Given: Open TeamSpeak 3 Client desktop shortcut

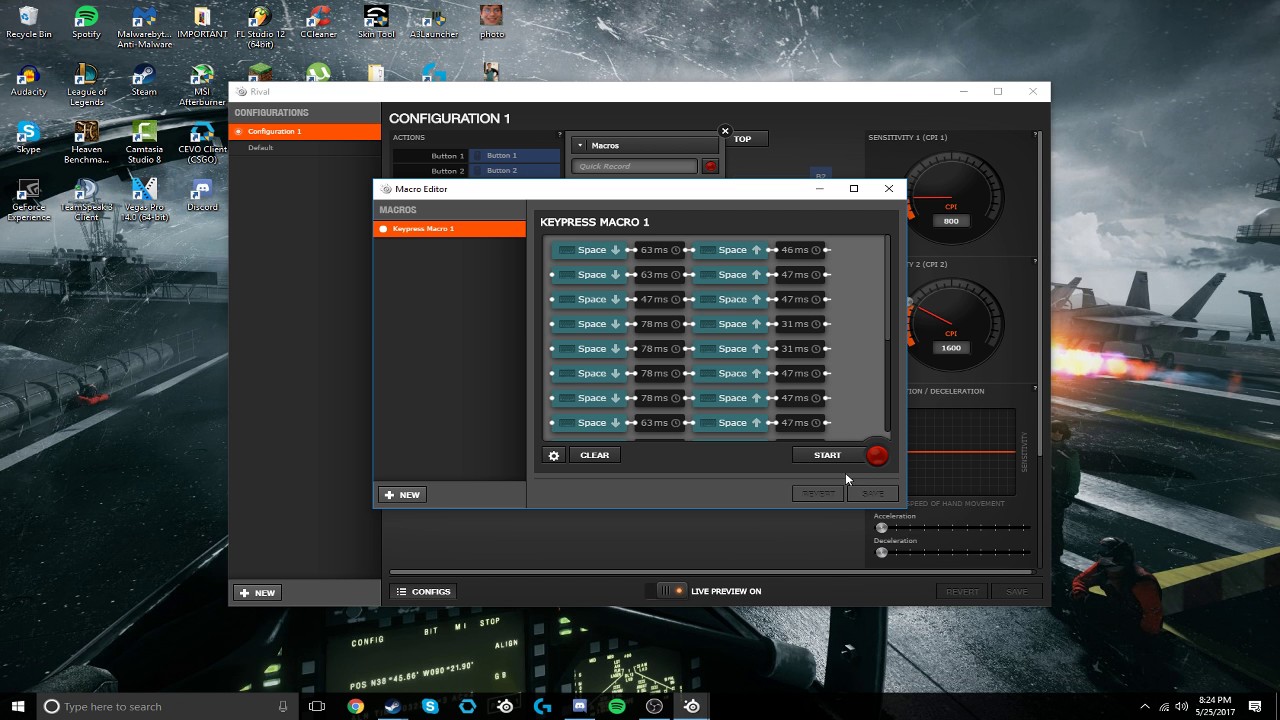Looking at the screenshot, I should [86, 200].
